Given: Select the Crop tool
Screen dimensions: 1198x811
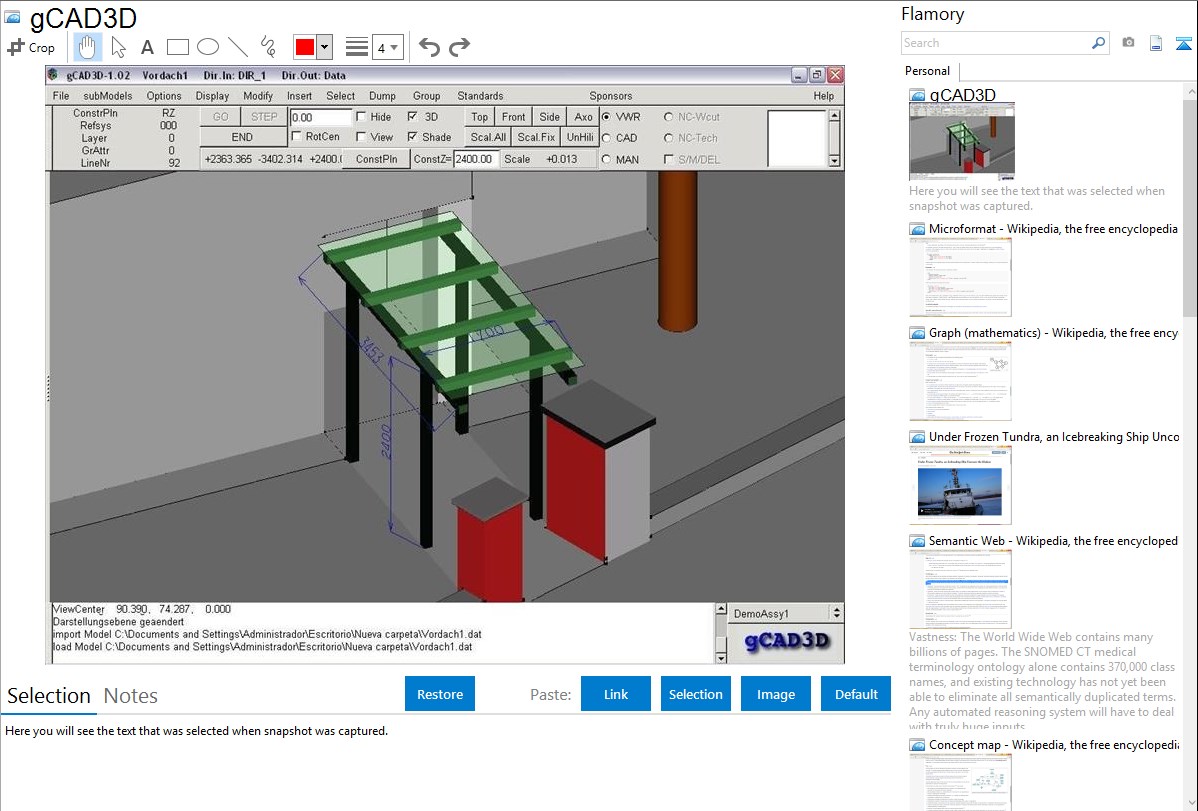Looking at the screenshot, I should coord(31,47).
